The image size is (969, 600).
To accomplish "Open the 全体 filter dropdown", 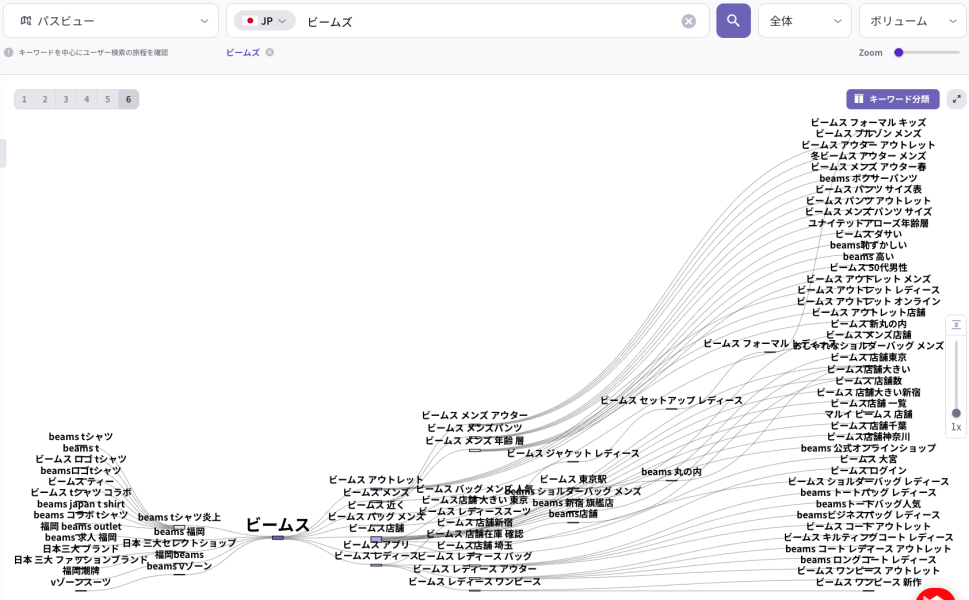I will tap(805, 21).
